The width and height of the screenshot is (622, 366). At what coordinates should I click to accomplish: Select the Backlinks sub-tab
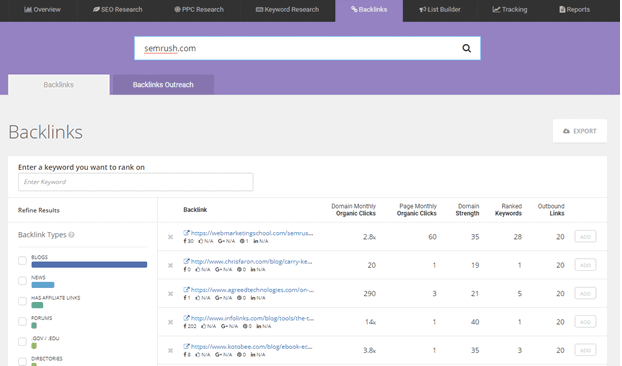pos(59,84)
